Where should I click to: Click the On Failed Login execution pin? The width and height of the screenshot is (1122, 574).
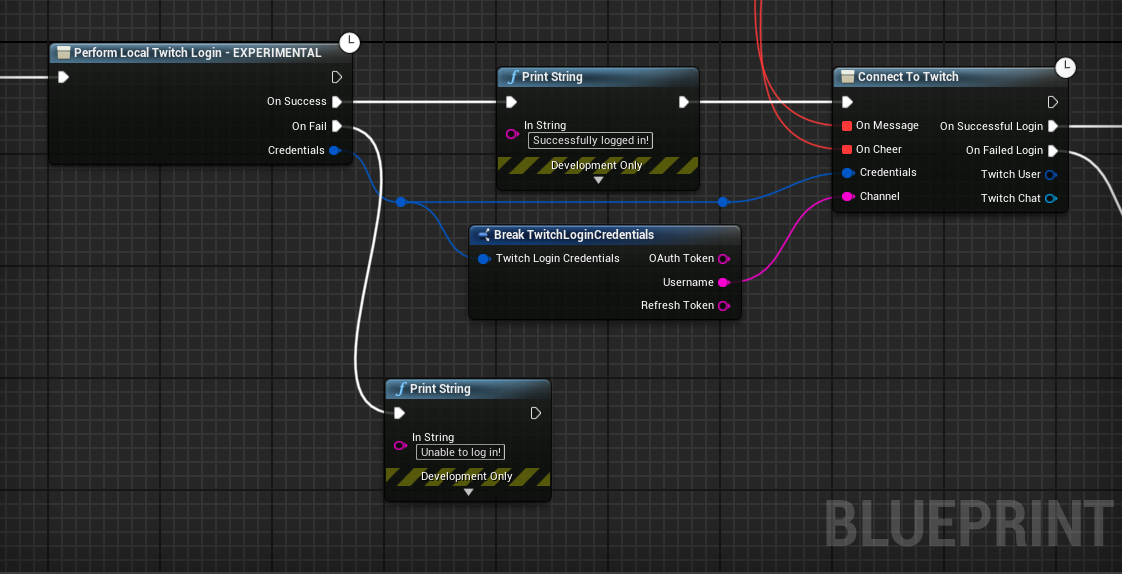1052,151
